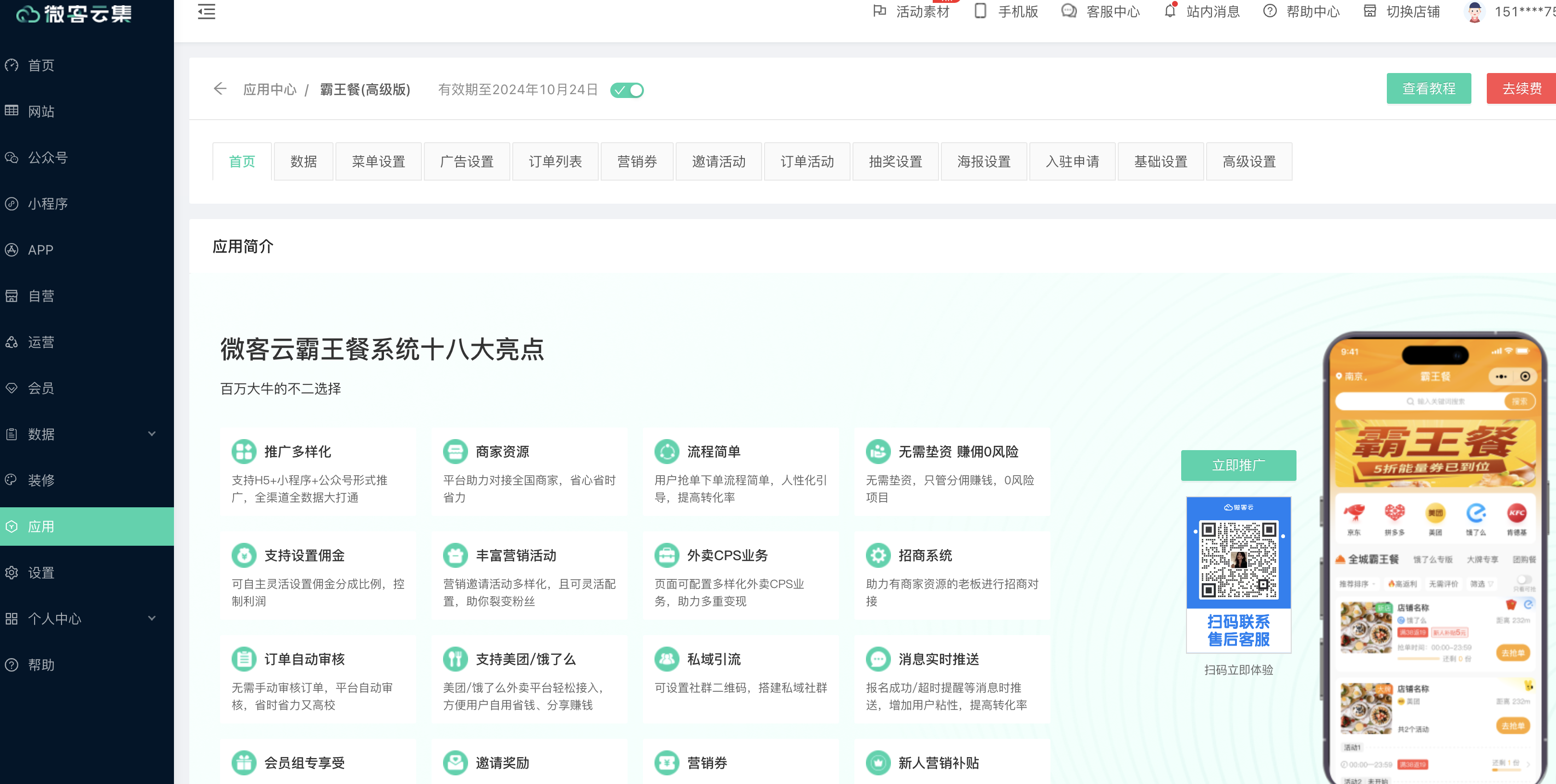The width and height of the screenshot is (1556, 784).
Task: Open 小程序 in the sidebar
Action: [47, 204]
